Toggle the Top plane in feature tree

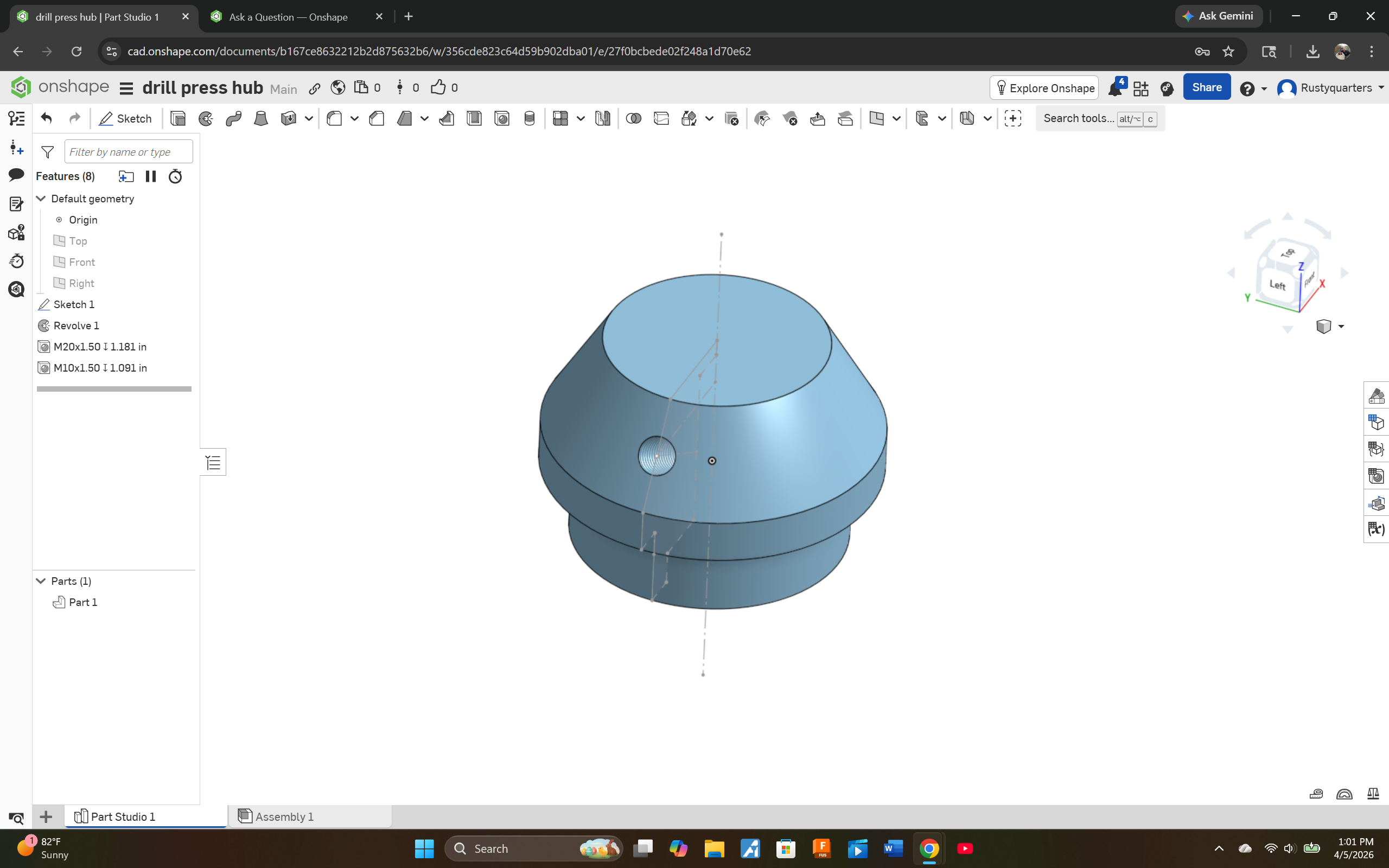[78, 241]
